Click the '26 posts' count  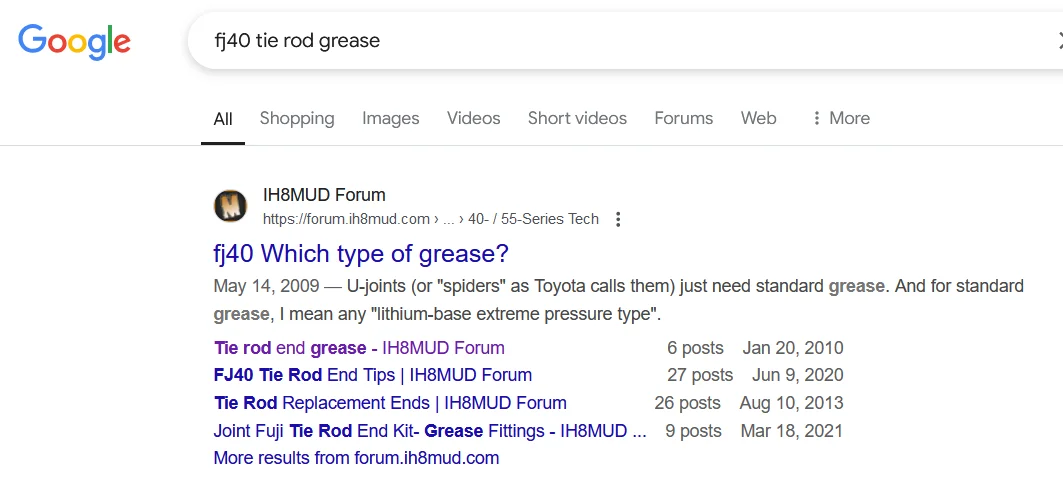click(x=687, y=403)
